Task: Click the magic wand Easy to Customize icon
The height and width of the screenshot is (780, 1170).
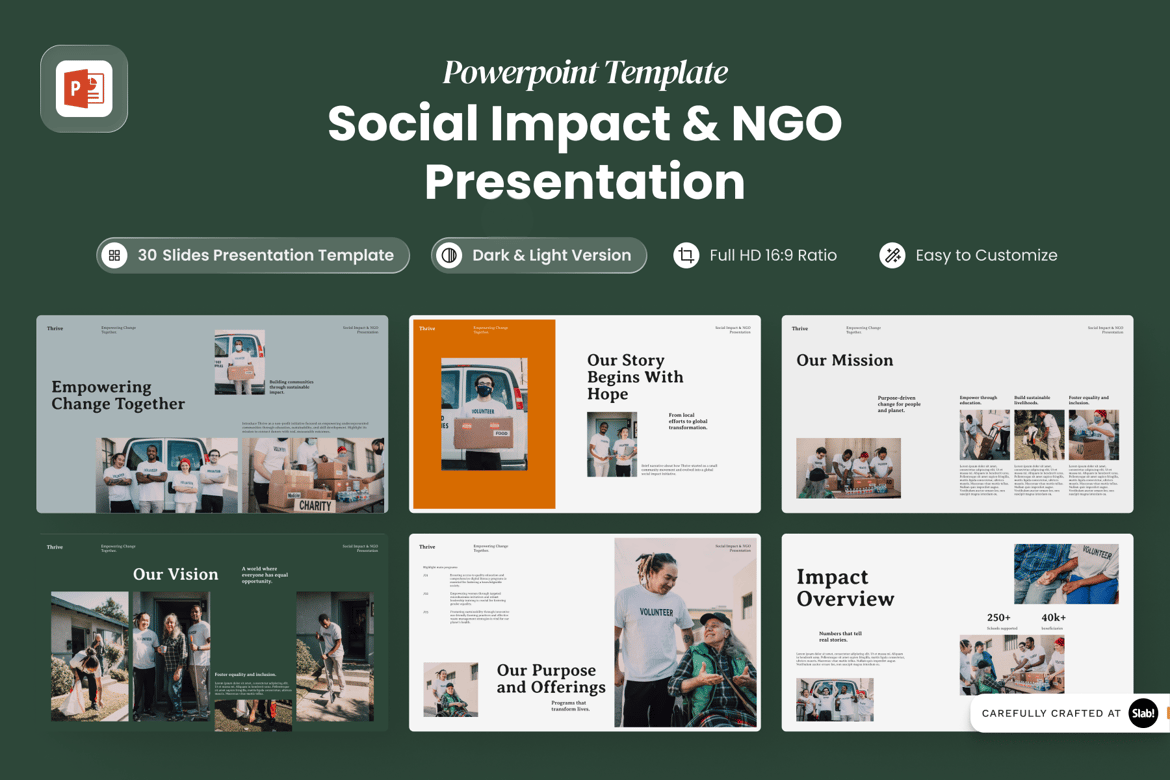Action: click(x=892, y=255)
